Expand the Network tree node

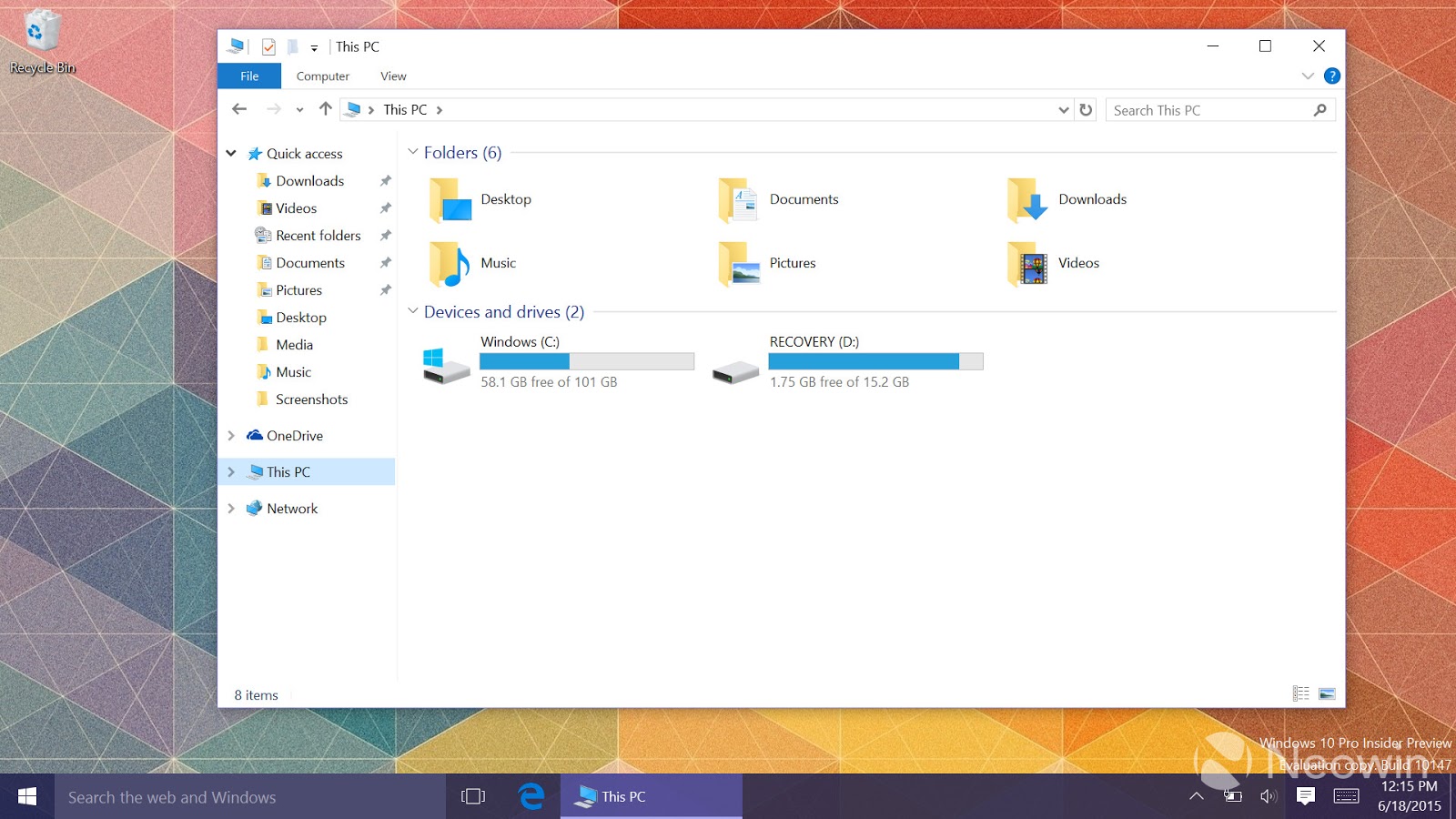pos(231,509)
